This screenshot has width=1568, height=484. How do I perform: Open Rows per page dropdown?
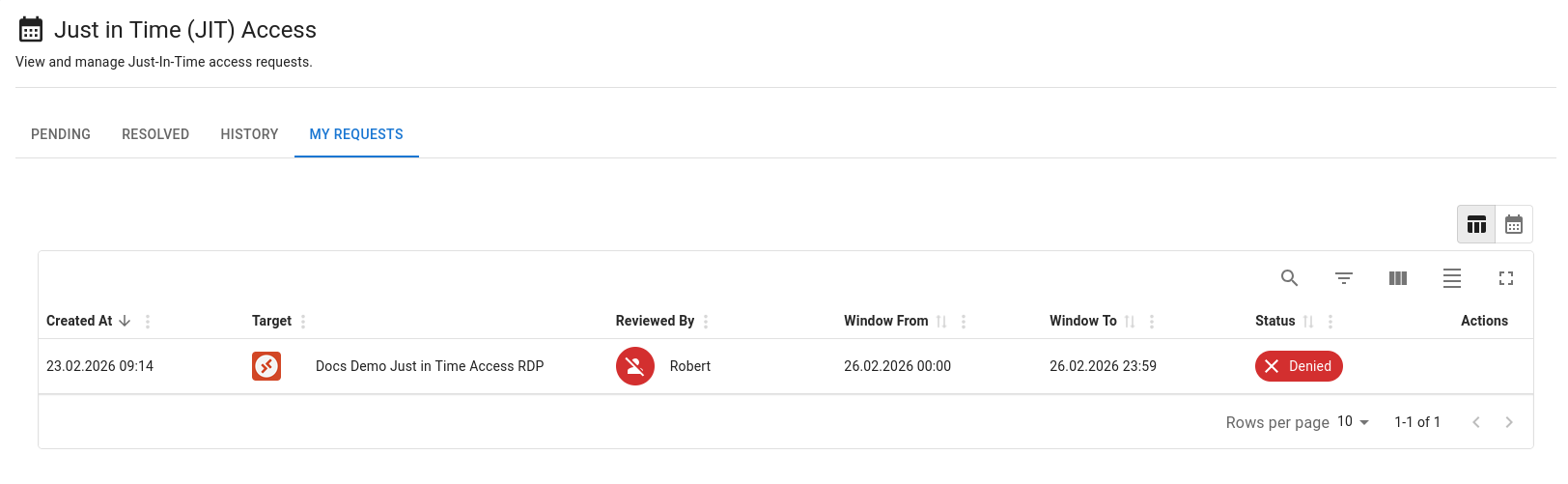pos(1353,422)
